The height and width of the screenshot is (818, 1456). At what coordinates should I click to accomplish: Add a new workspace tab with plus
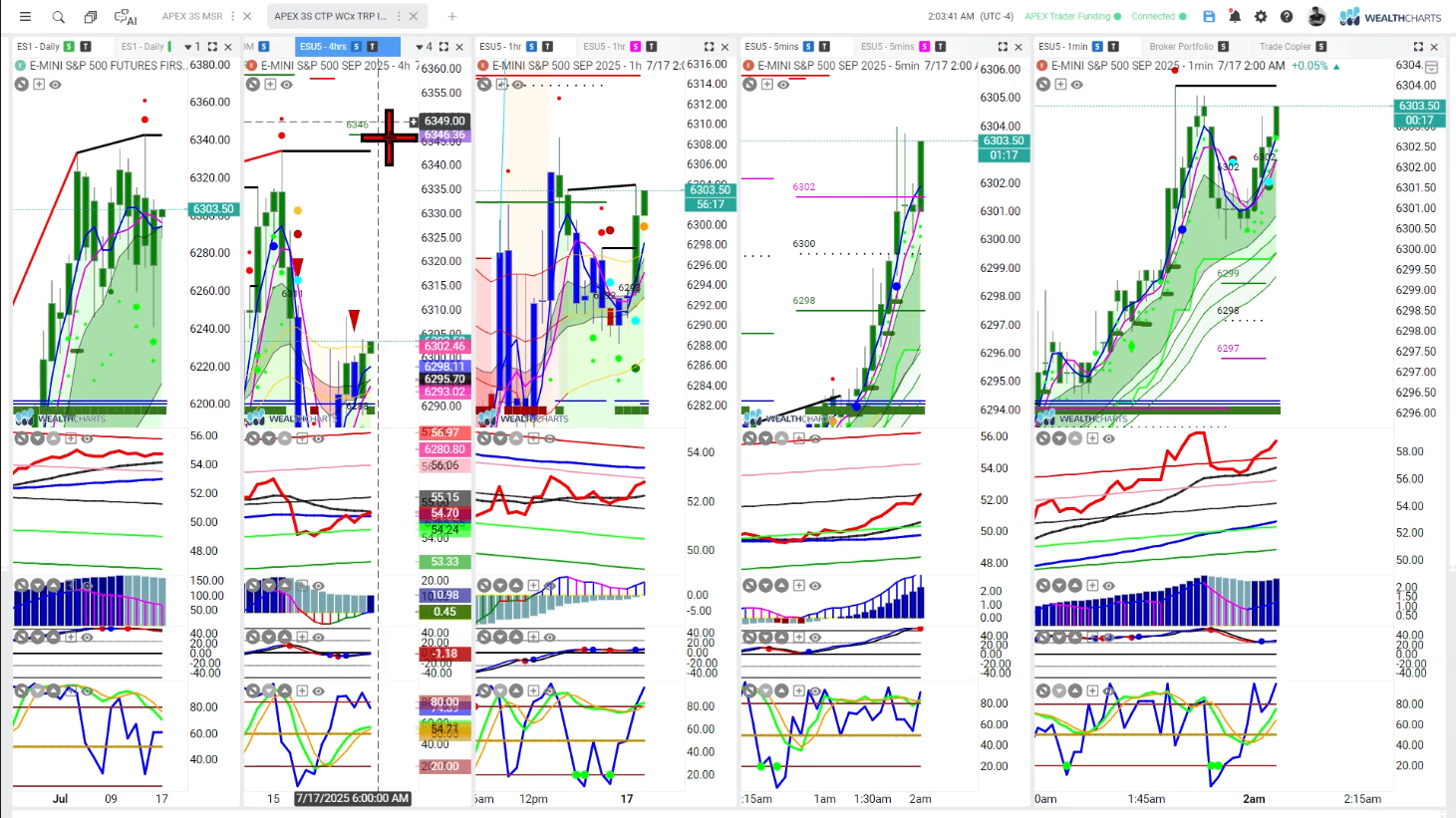451,17
